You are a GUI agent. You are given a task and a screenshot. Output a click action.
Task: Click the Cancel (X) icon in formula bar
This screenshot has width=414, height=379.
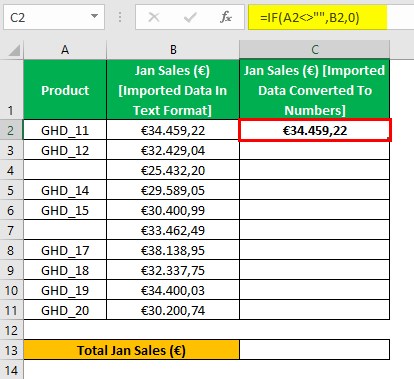(x=154, y=17)
